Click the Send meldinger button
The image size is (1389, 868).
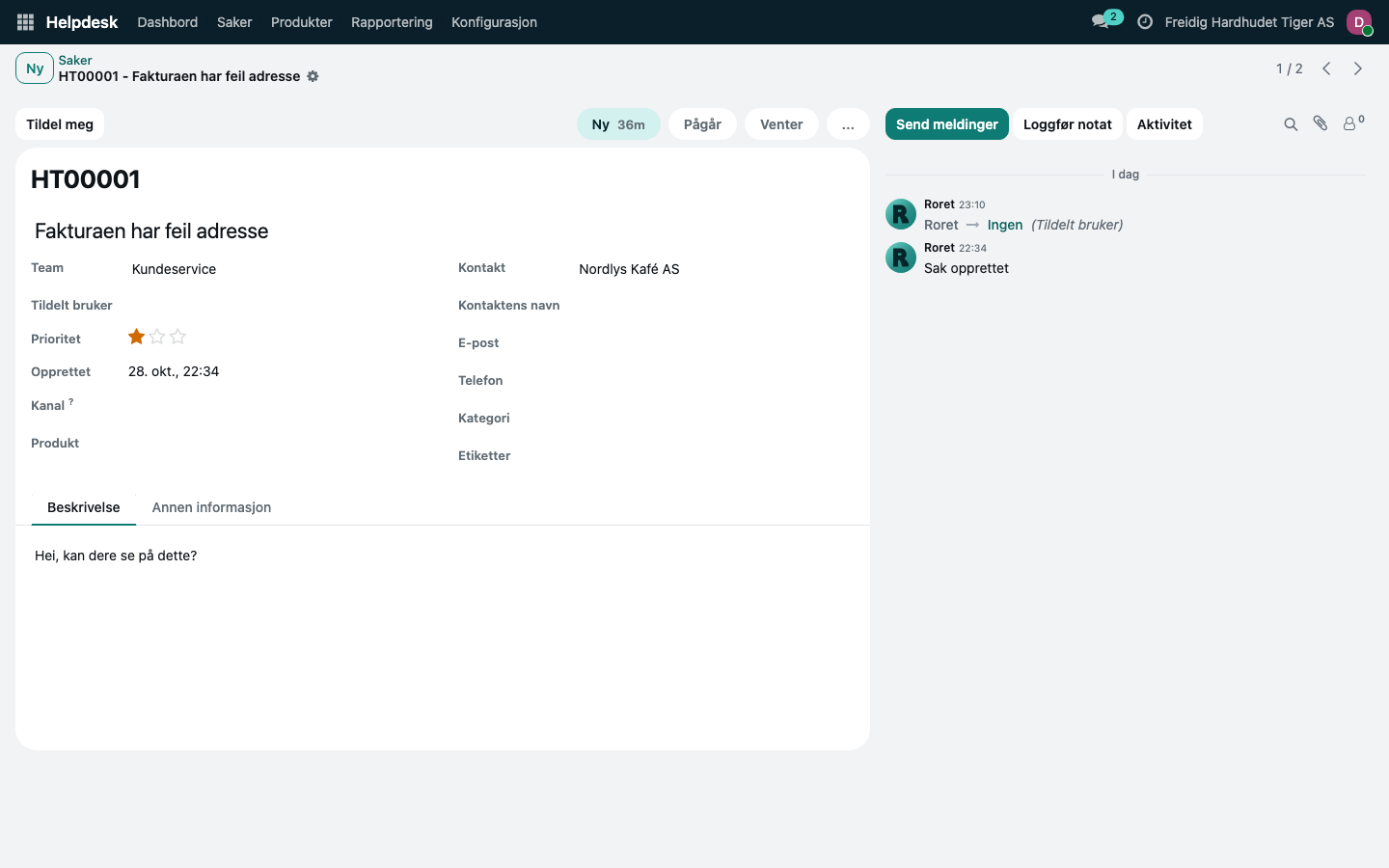947,124
